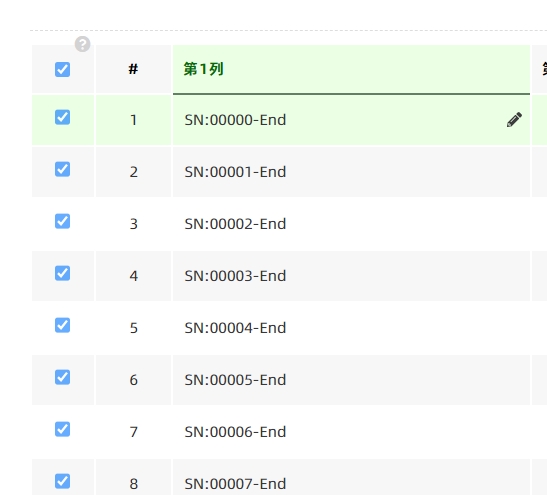Screen dimensions: 547x495
Task: Click the SN:00002-End cell
Action: tap(351, 224)
